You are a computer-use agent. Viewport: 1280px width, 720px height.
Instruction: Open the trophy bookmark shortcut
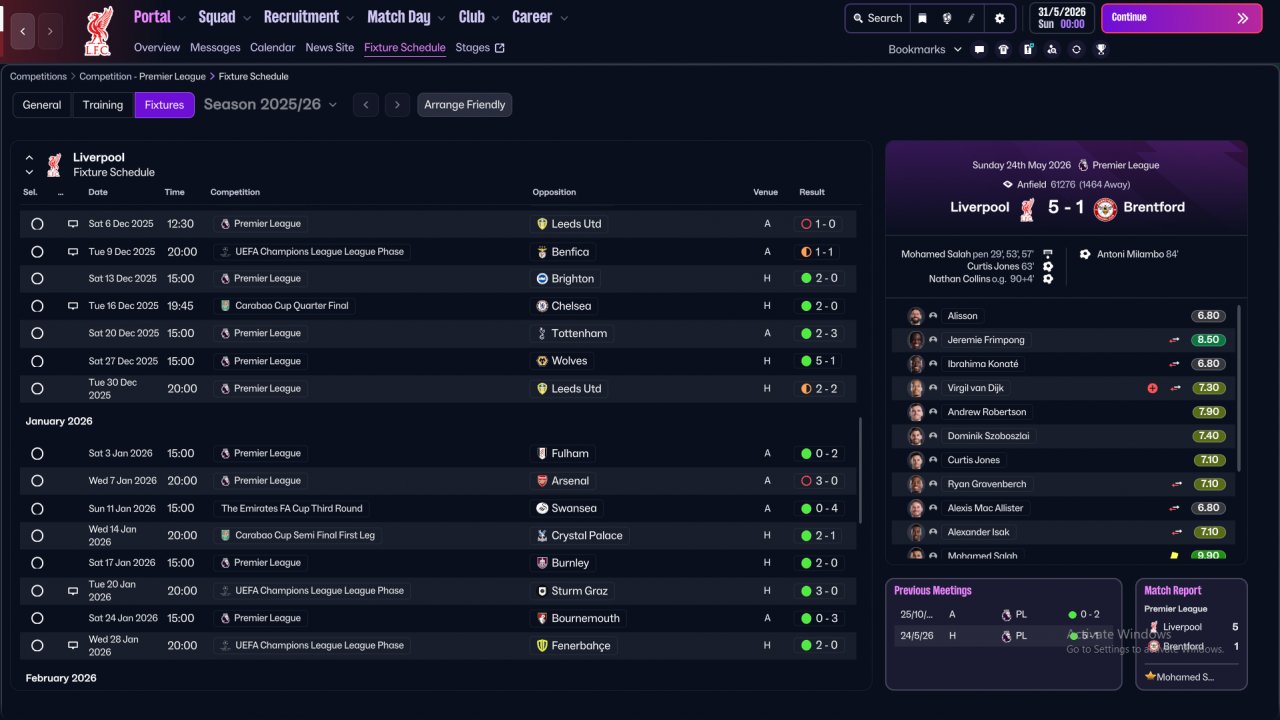(1101, 49)
